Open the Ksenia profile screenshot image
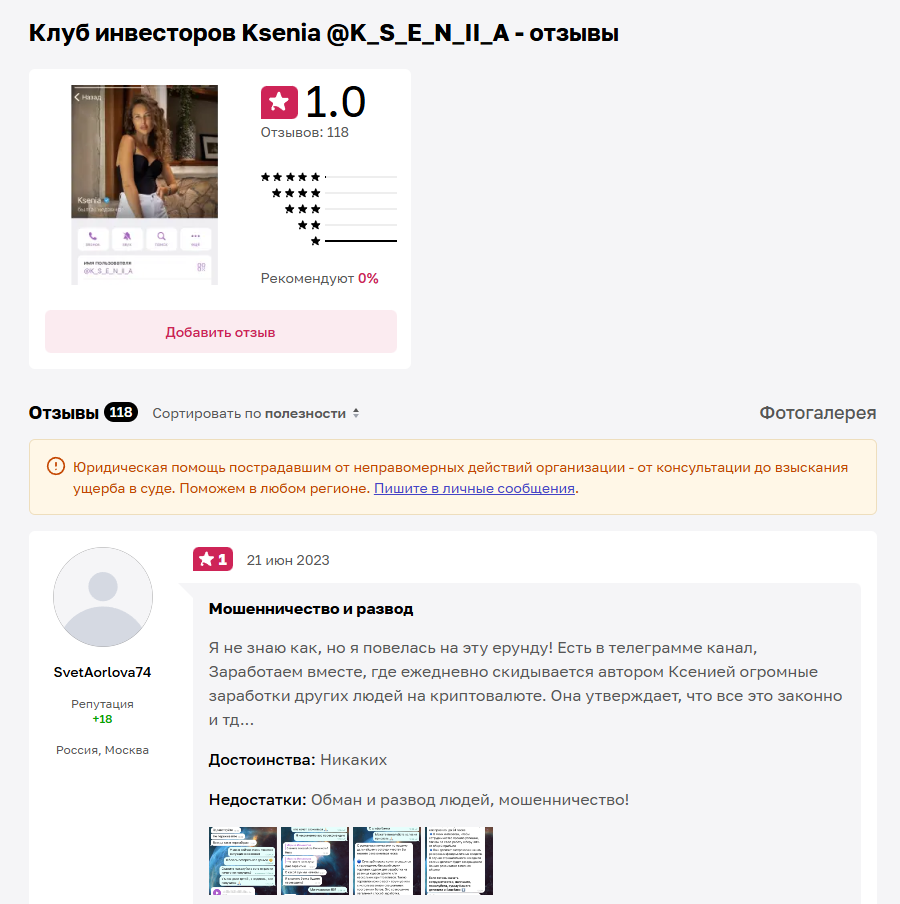900x904 pixels. [145, 185]
